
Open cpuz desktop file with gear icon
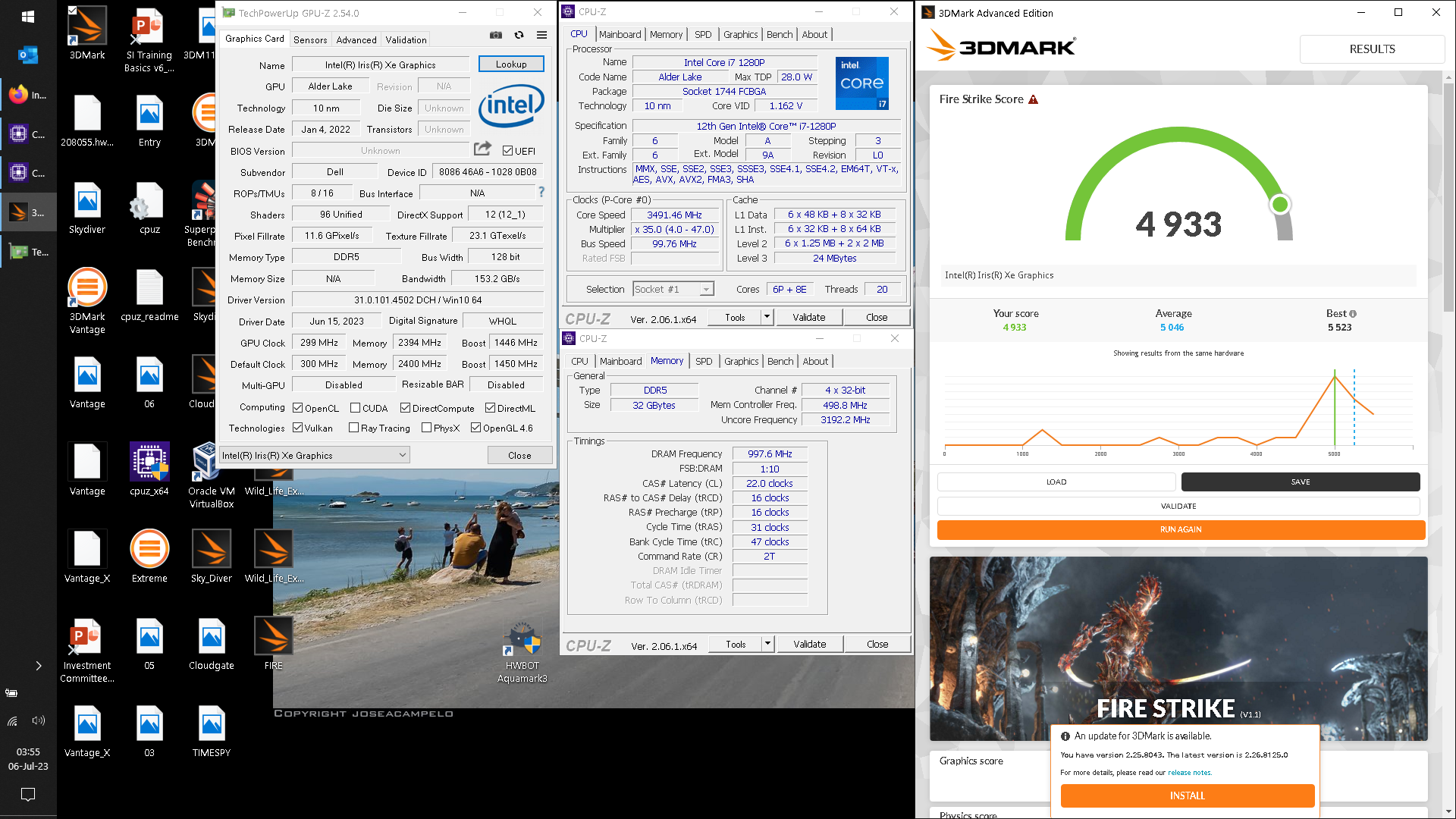(x=149, y=208)
